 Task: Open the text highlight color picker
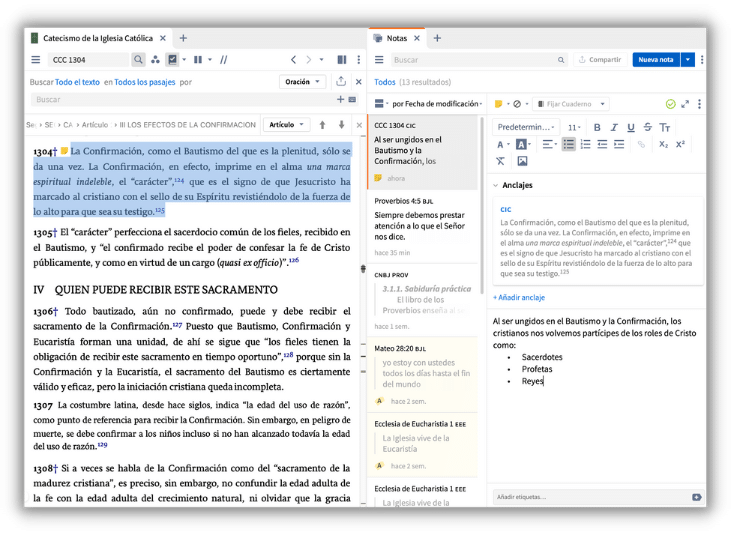[x=523, y=144]
